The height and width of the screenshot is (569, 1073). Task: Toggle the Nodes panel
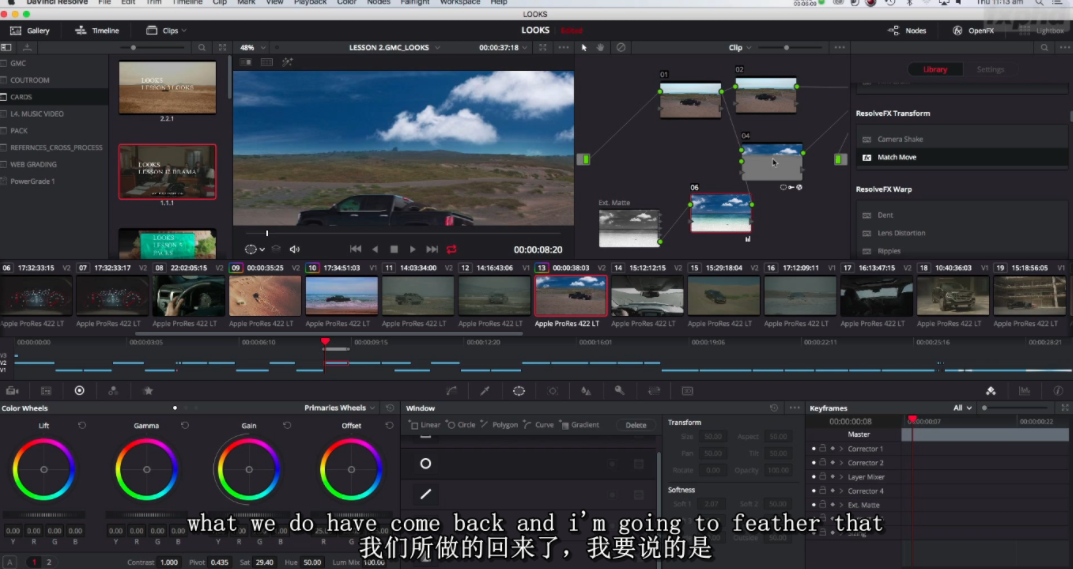(x=907, y=30)
